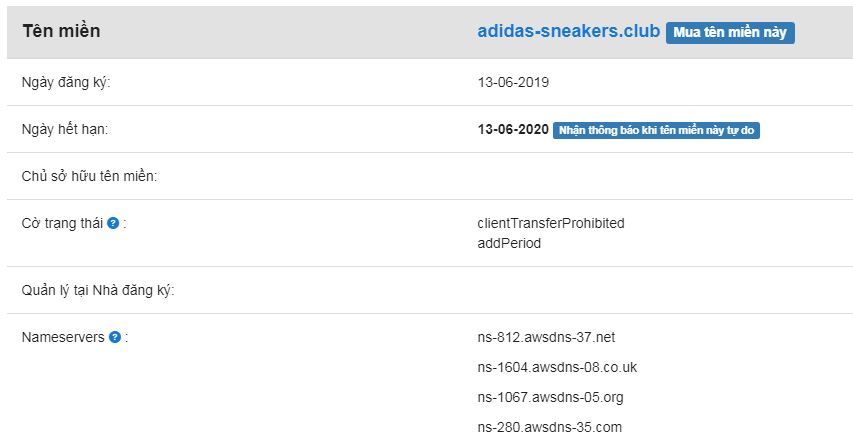Open the adidas-sneakers.club domain link
The height and width of the screenshot is (441, 853).
(x=568, y=31)
